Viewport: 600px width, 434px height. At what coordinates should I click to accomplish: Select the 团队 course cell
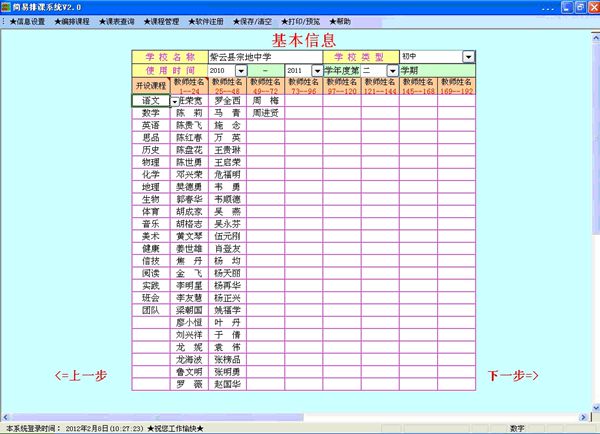pos(151,310)
